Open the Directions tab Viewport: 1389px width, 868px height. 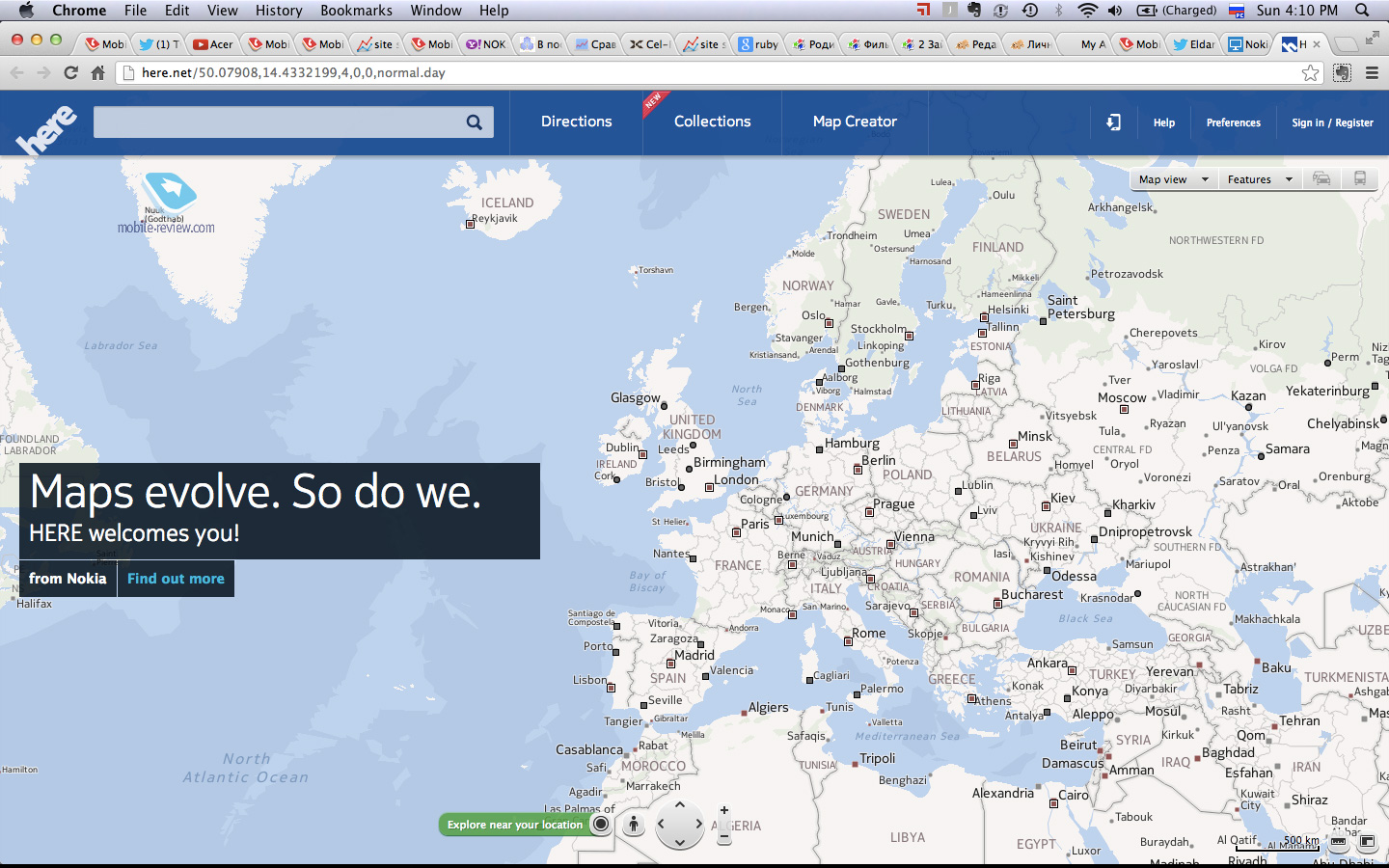576,122
